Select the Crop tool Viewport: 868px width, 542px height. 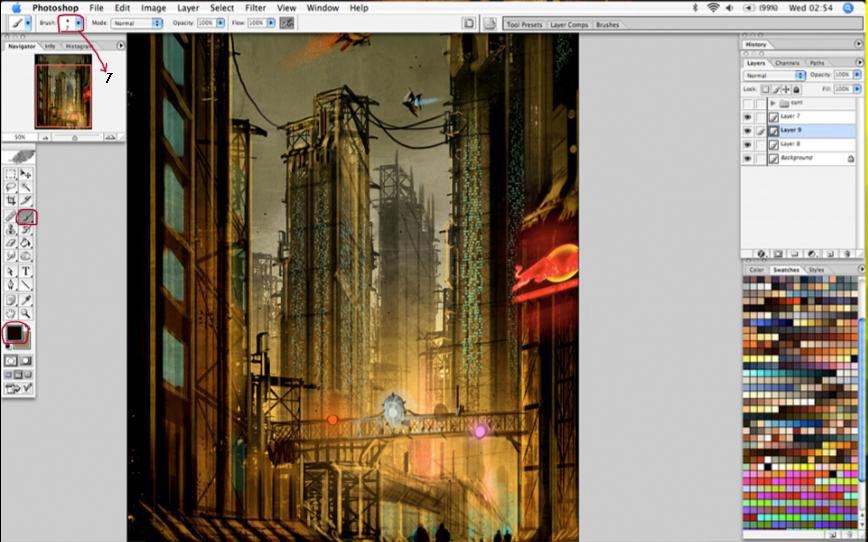11,200
